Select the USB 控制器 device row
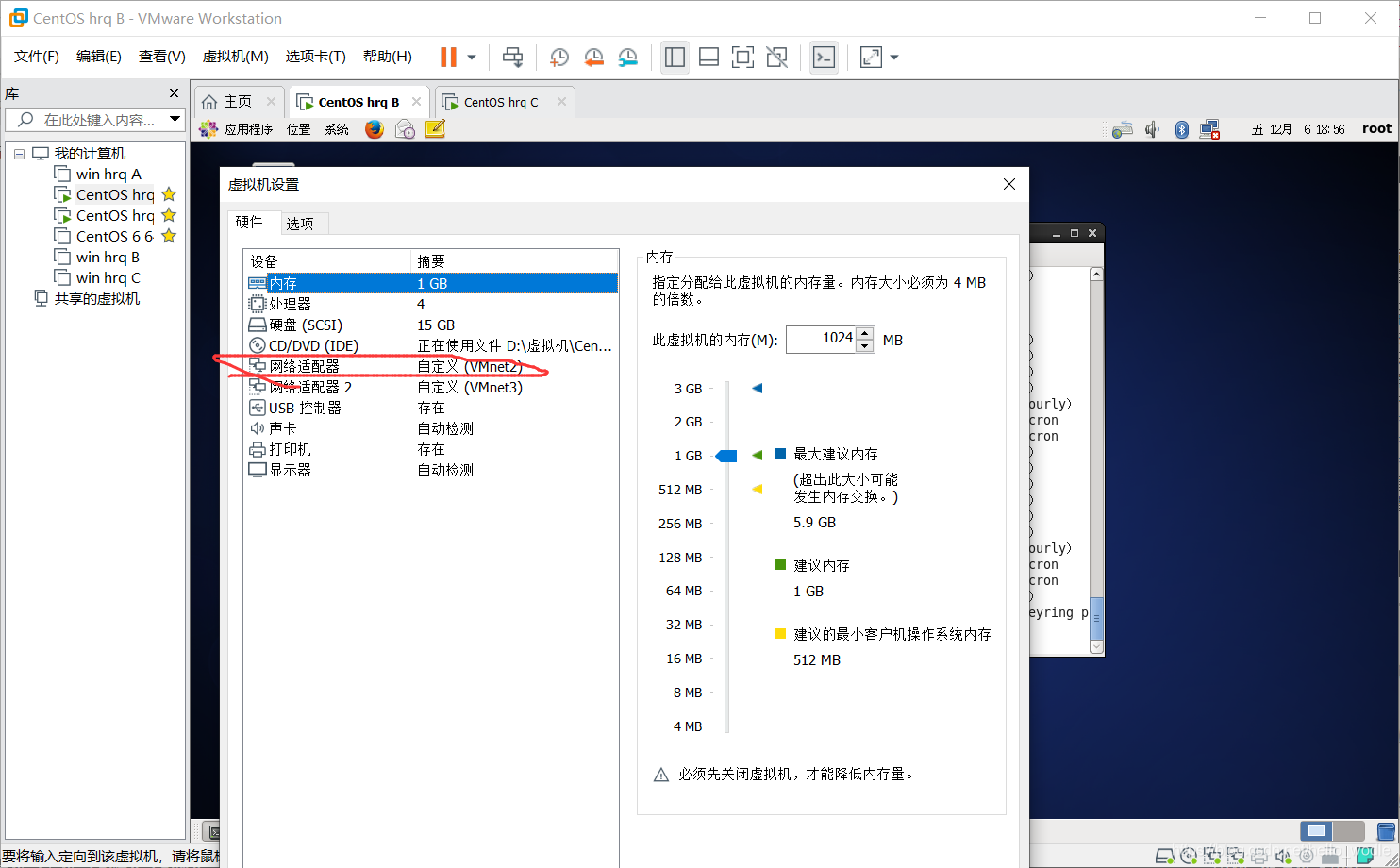Image resolution: width=1400 pixels, height=868 pixels. 431,409
